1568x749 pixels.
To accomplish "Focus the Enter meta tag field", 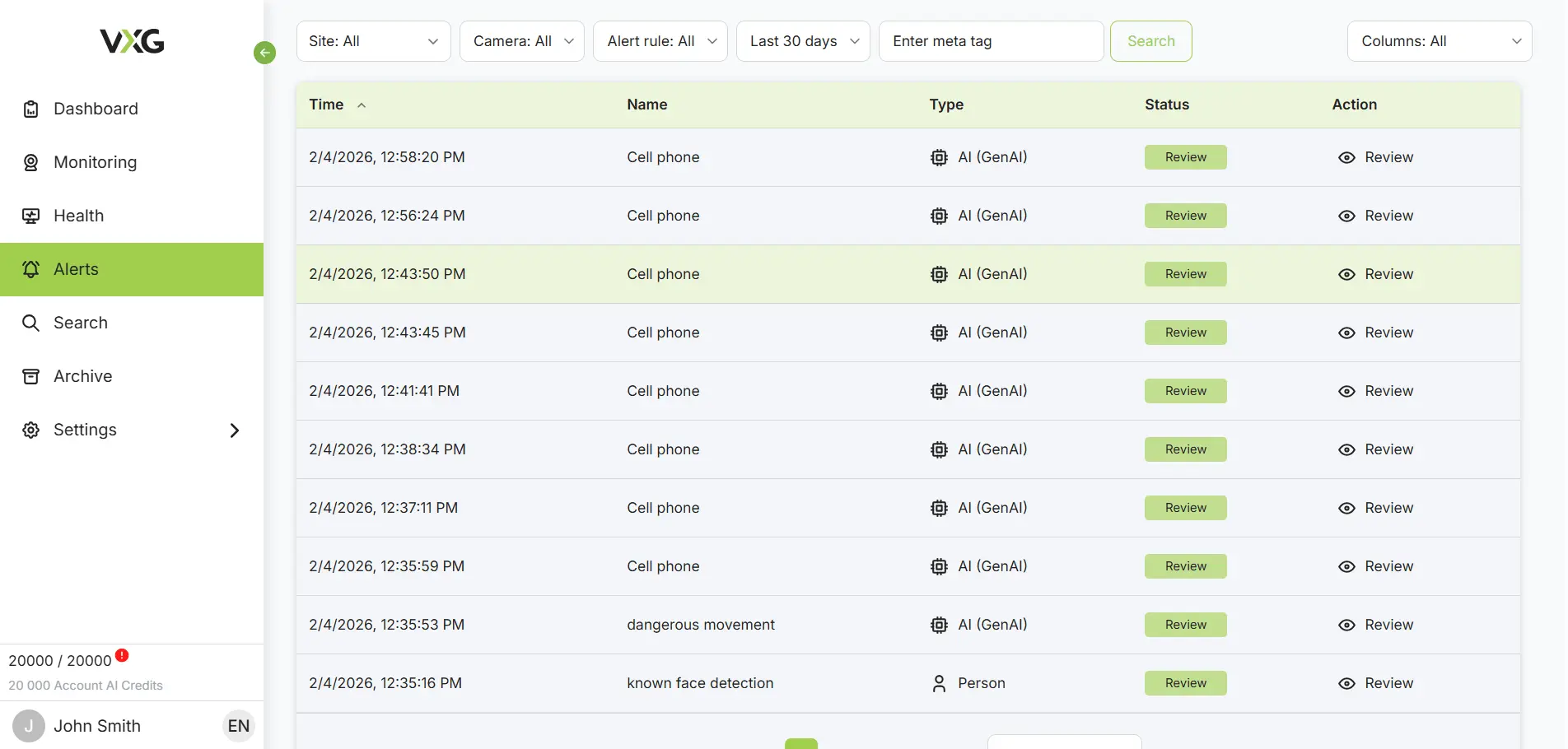I will (992, 41).
